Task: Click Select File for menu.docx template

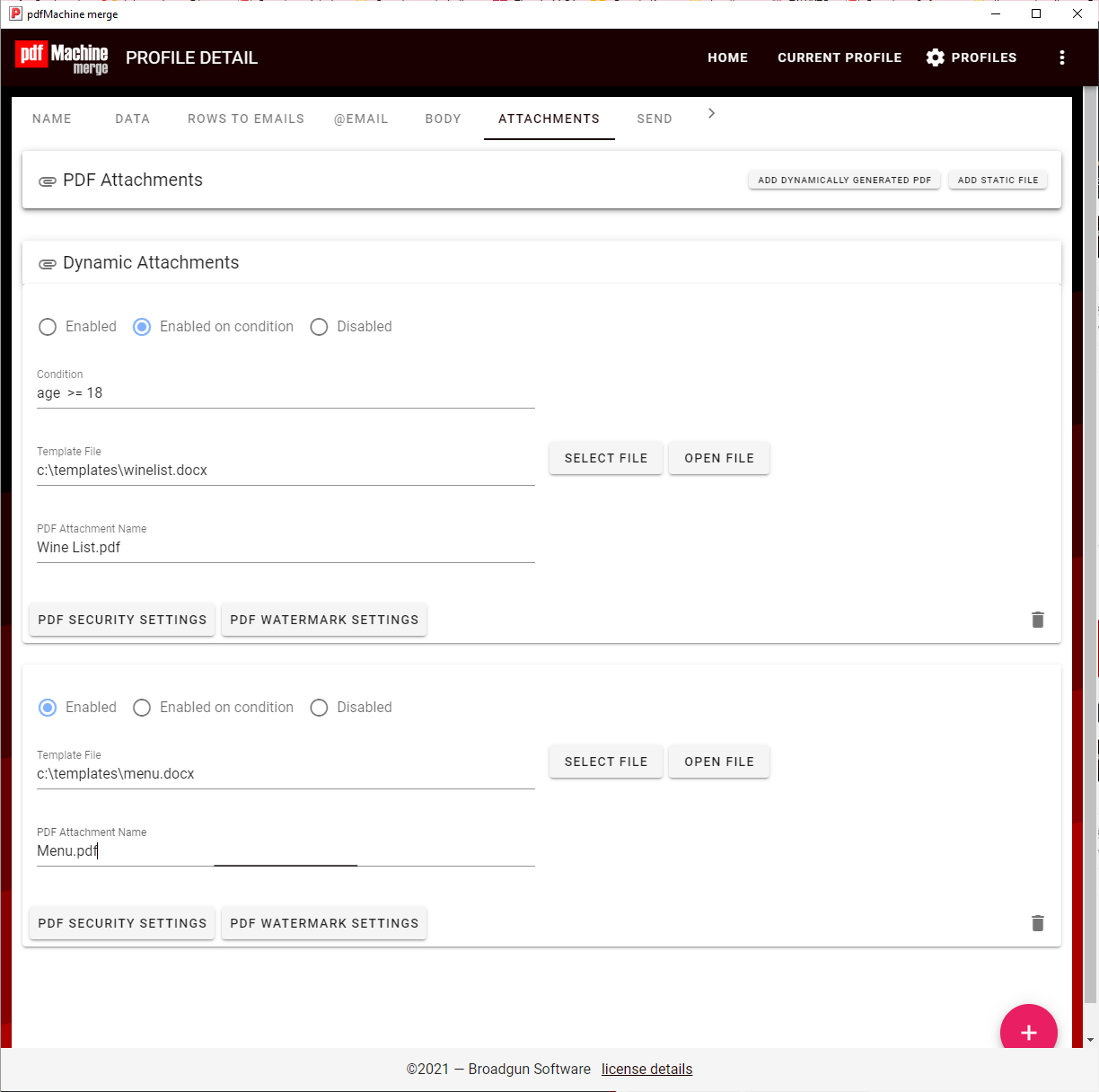Action: 606,762
